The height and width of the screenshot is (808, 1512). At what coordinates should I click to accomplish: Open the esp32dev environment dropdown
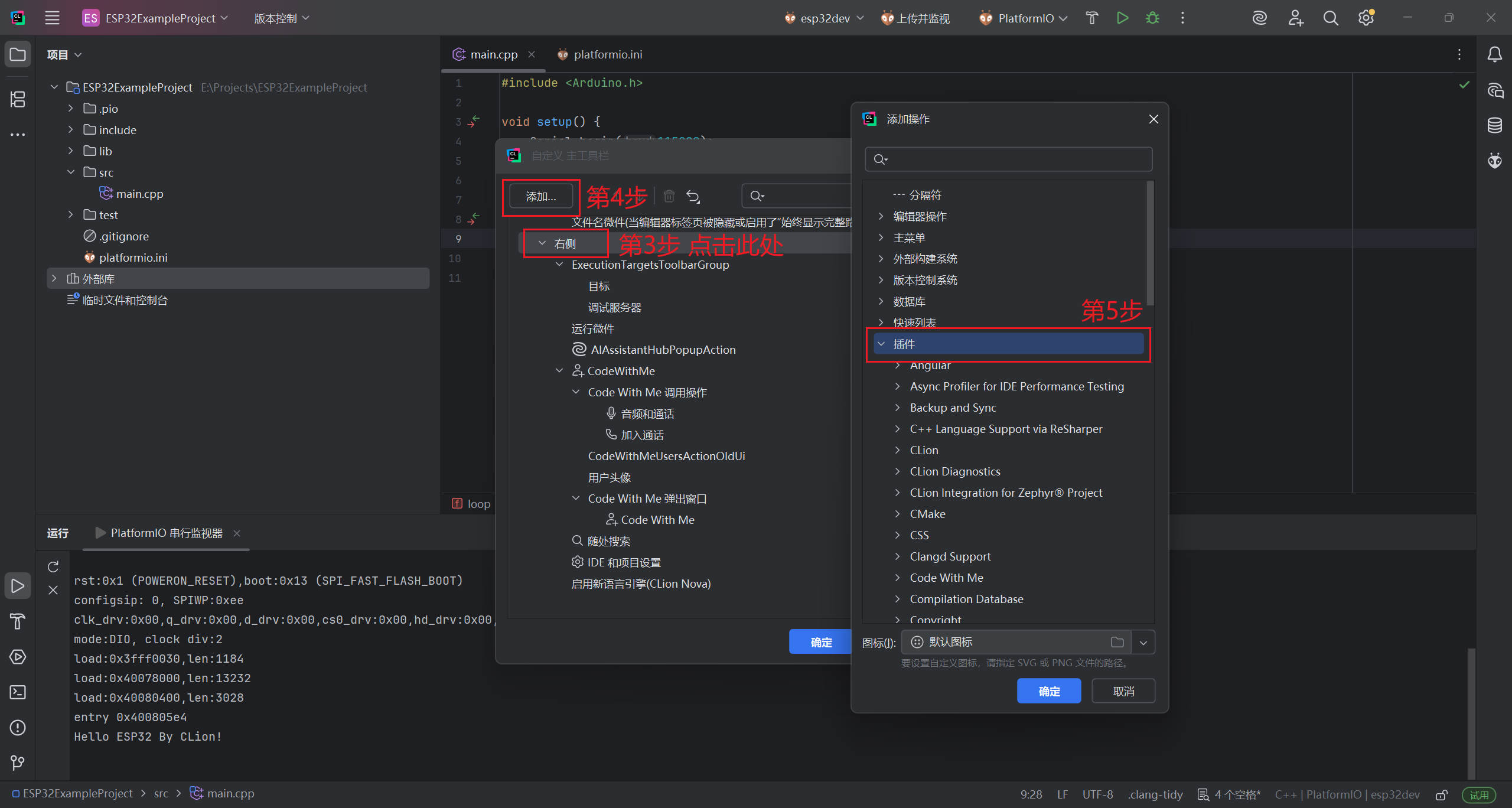pos(825,18)
